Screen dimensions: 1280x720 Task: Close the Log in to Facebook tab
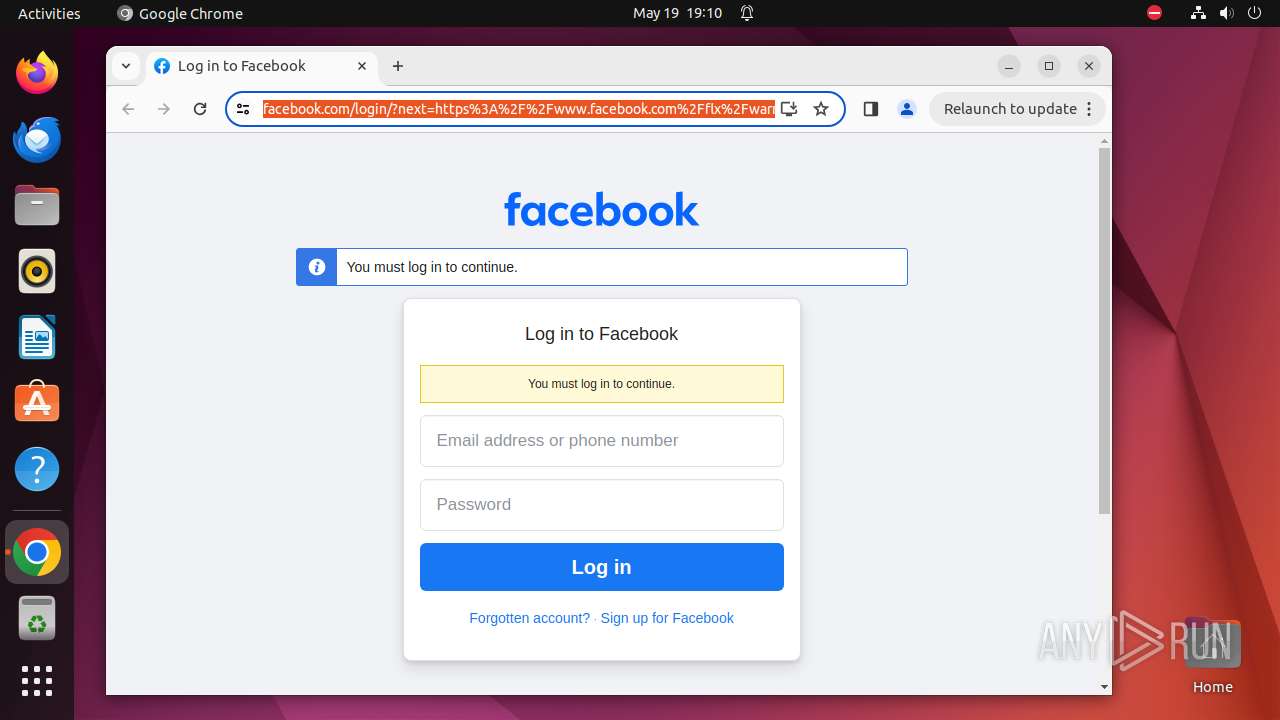coord(362,66)
